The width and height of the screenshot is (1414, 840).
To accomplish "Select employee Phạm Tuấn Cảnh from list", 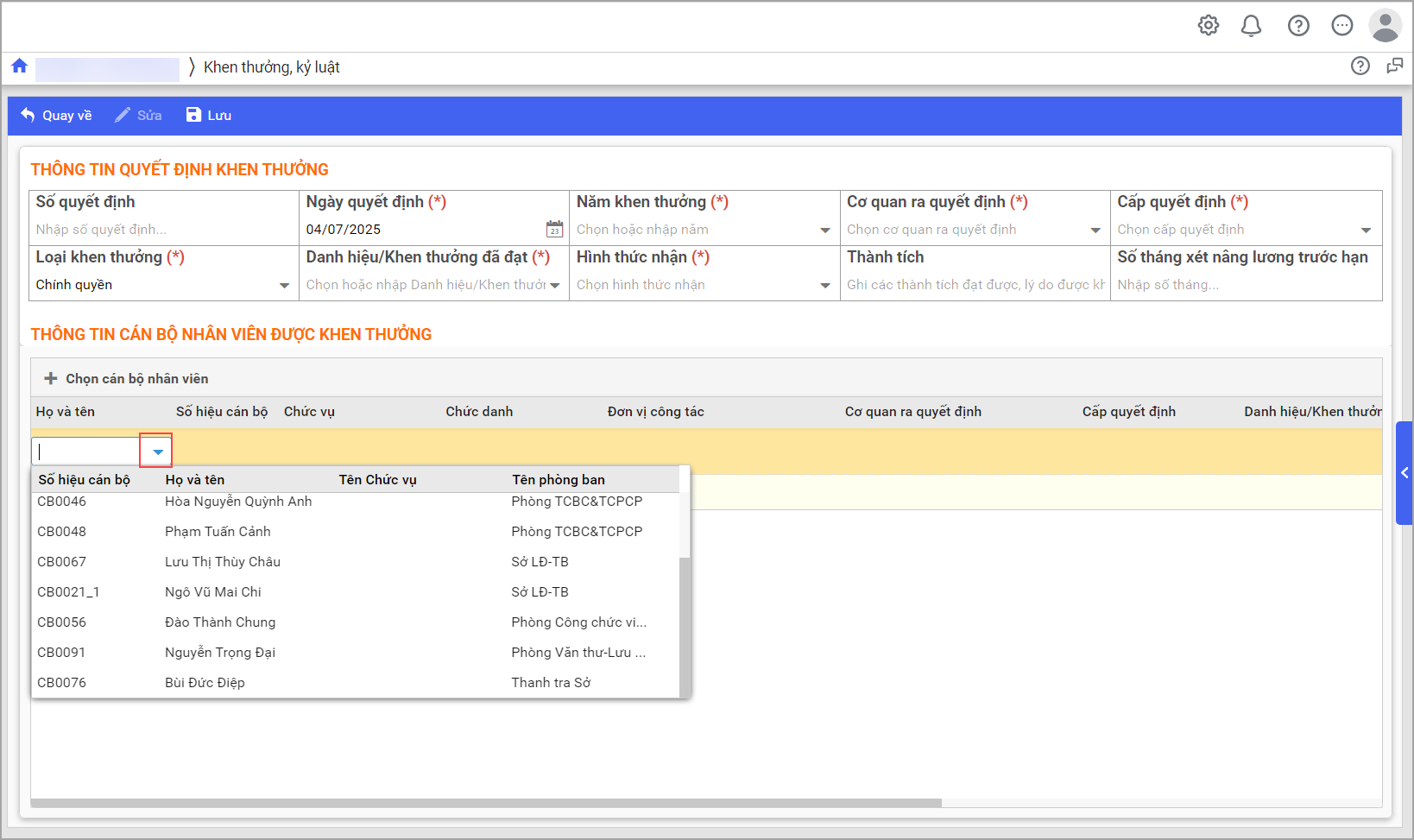I will tap(218, 532).
